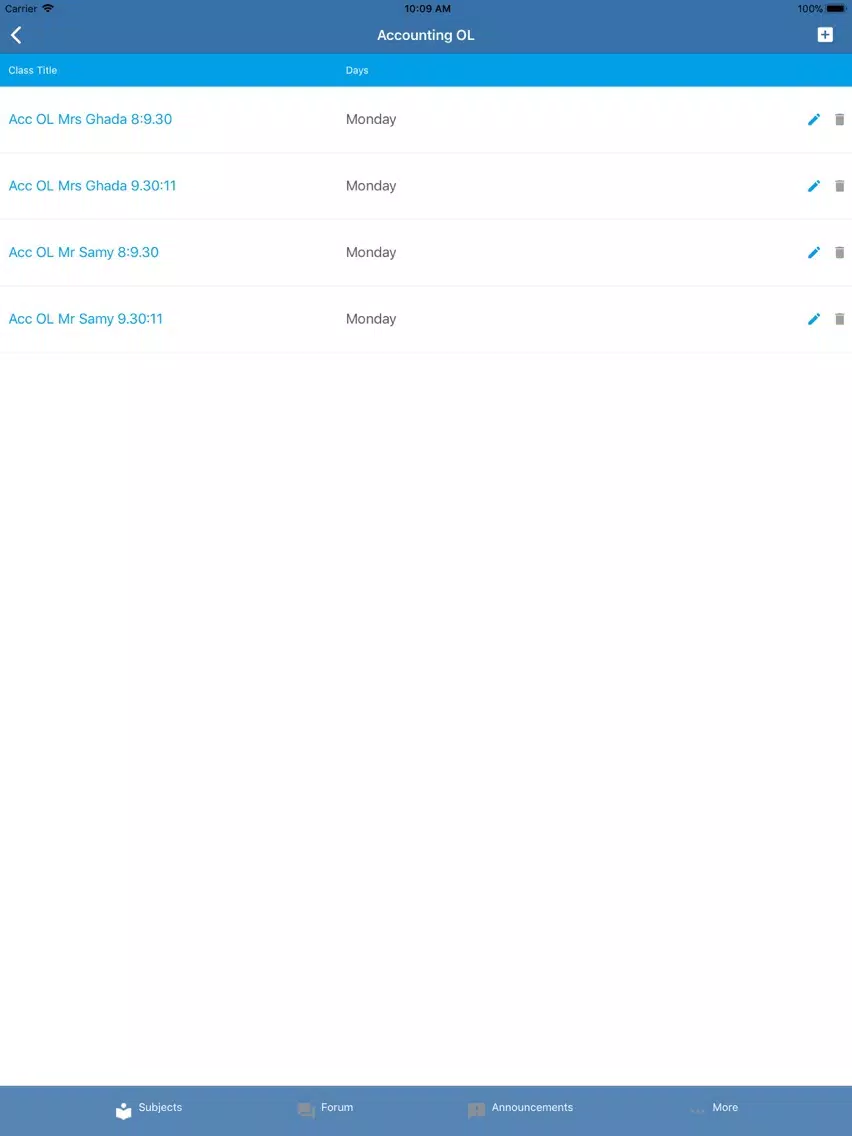Screen dimensions: 852x1136
Task: Edit Acc OL Mr Samy 8:9.30 class
Action: (814, 253)
